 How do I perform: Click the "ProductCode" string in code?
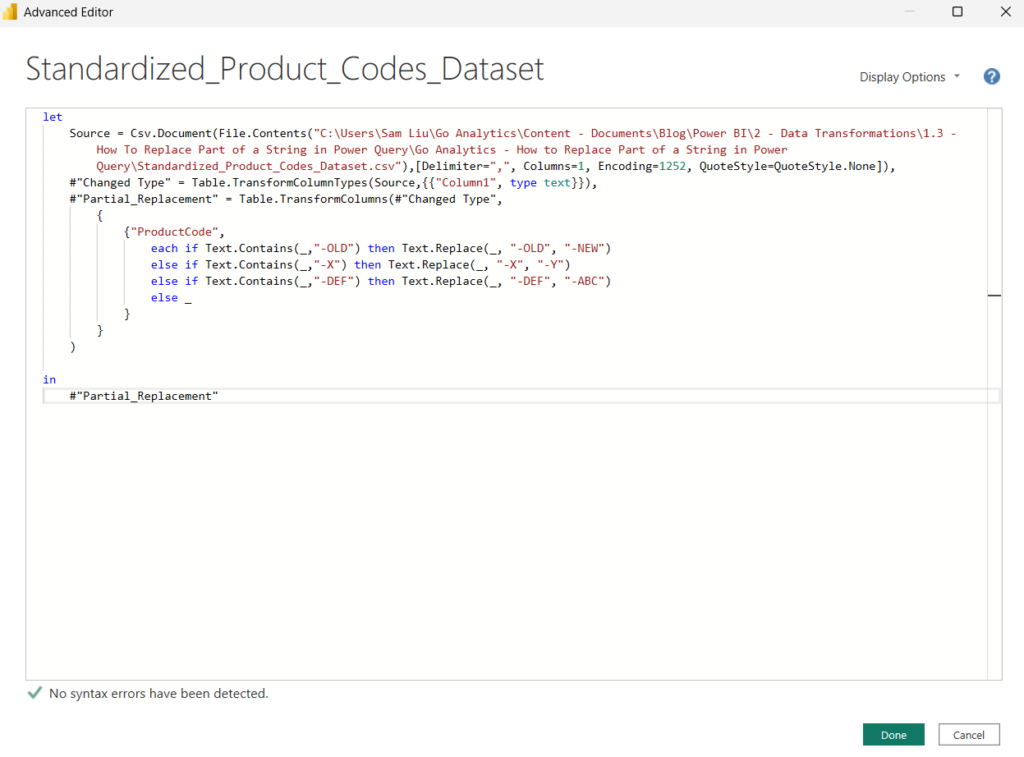[174, 232]
